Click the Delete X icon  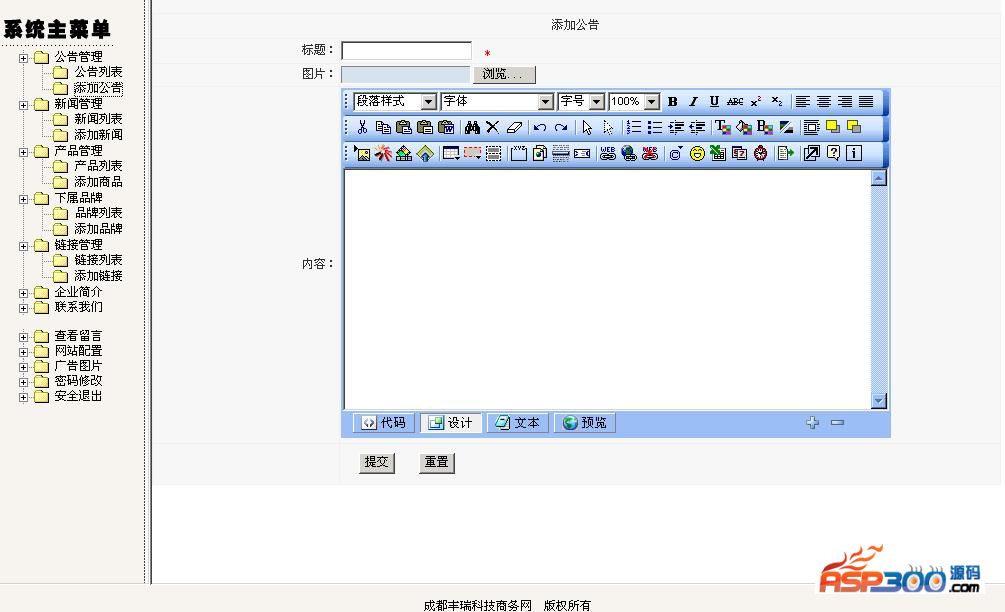[492, 127]
